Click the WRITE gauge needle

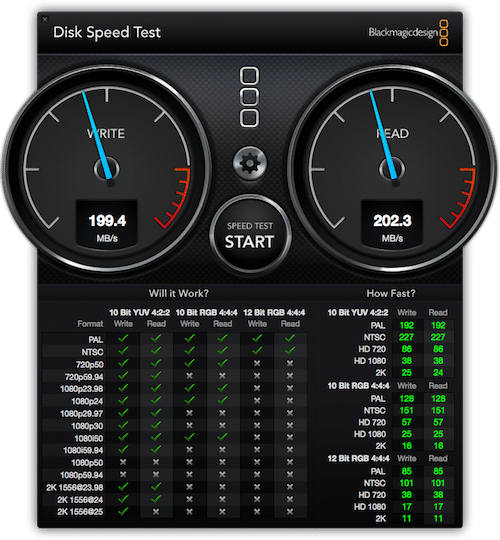pyautogui.click(x=97, y=135)
